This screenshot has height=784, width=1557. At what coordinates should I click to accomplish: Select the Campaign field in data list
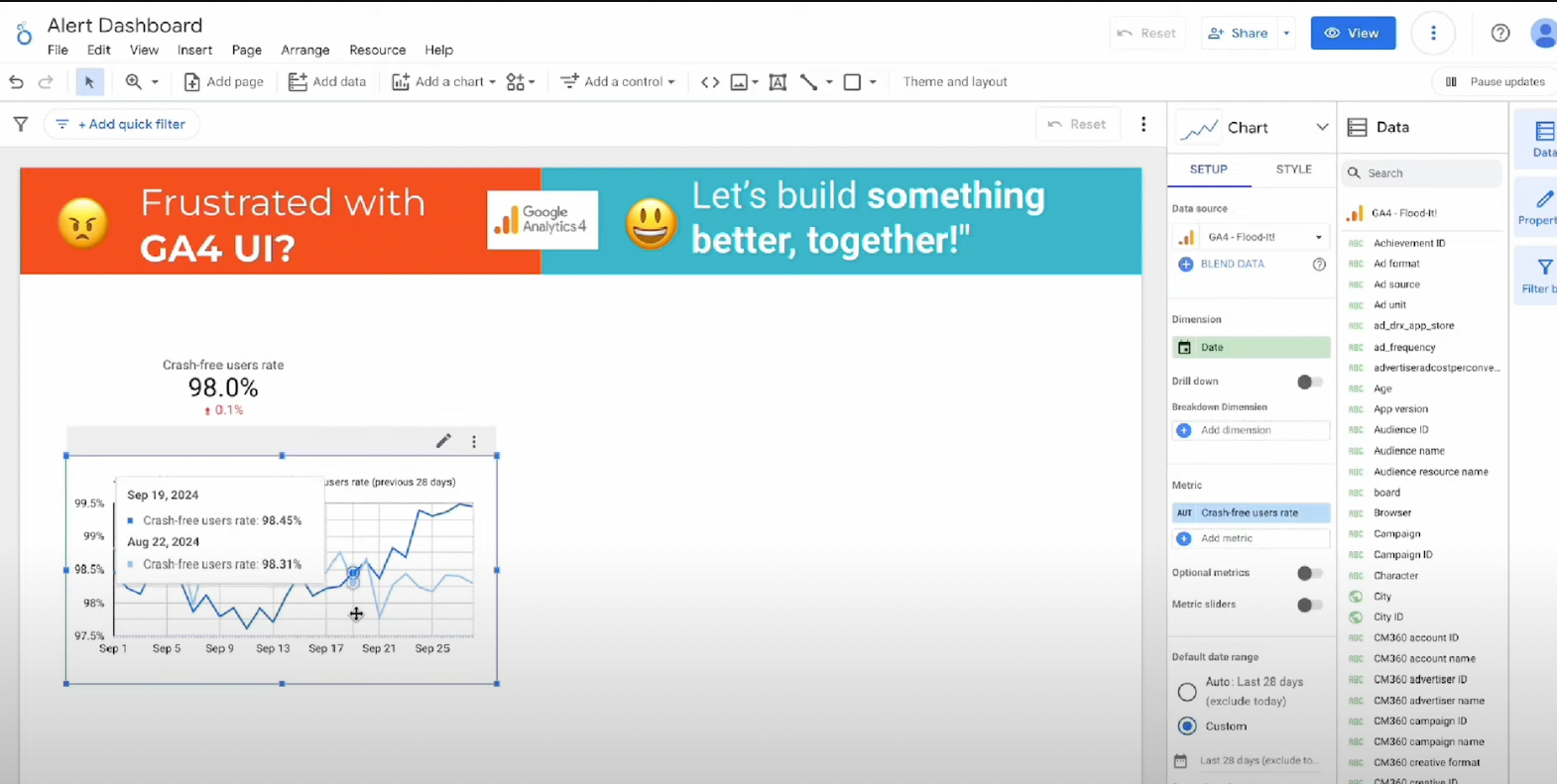[x=1396, y=534]
